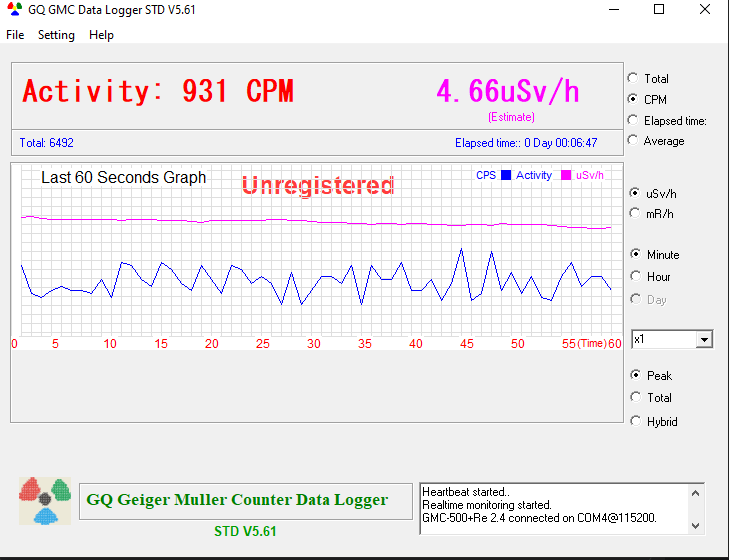
Task: Select the Average radio button
Action: (x=633, y=140)
